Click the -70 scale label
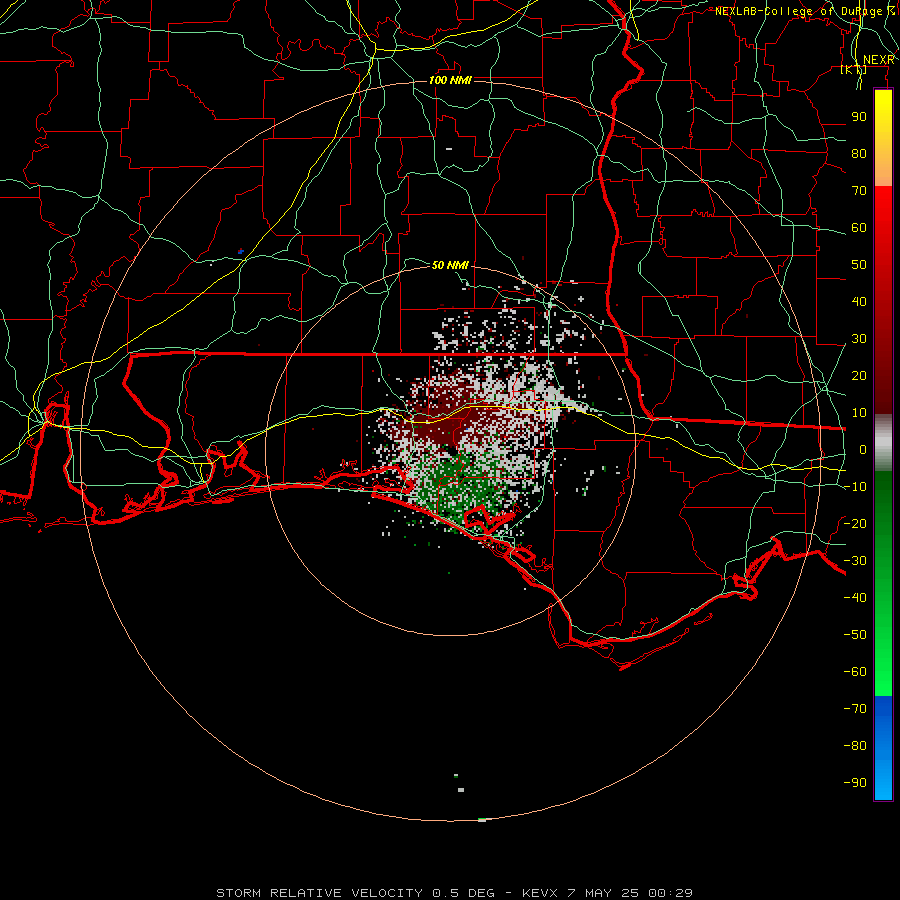This screenshot has height=900, width=900. coord(855,709)
